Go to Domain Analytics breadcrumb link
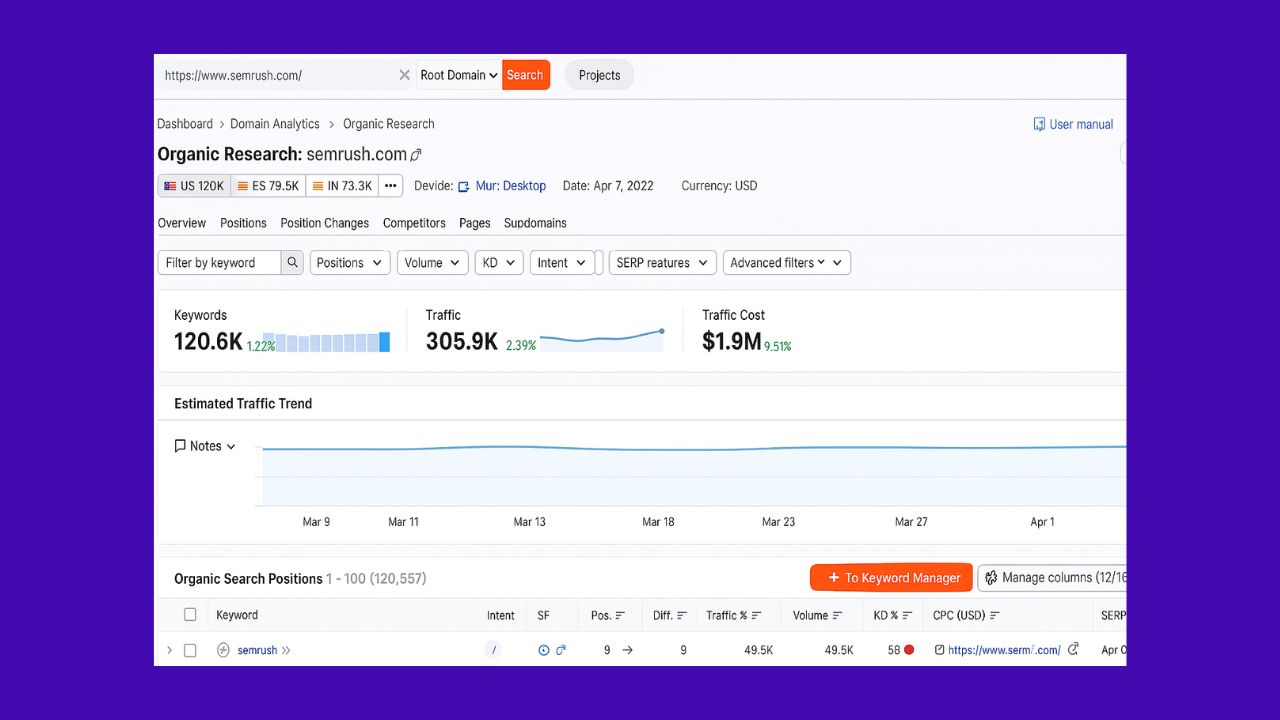Viewport: 1280px width, 720px height. pyautogui.click(x=275, y=124)
